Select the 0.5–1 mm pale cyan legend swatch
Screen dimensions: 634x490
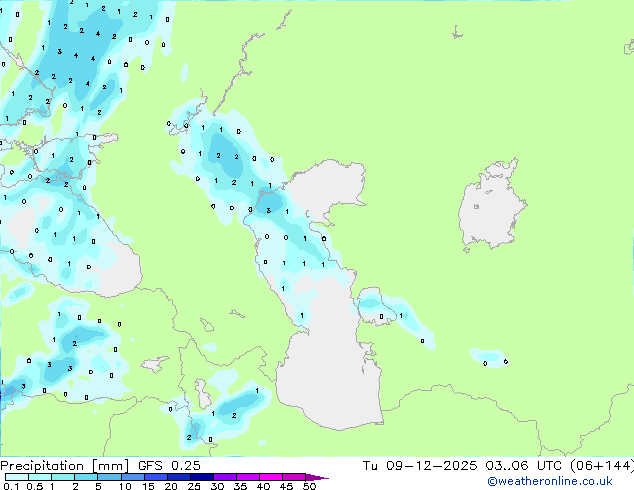click(x=40, y=477)
